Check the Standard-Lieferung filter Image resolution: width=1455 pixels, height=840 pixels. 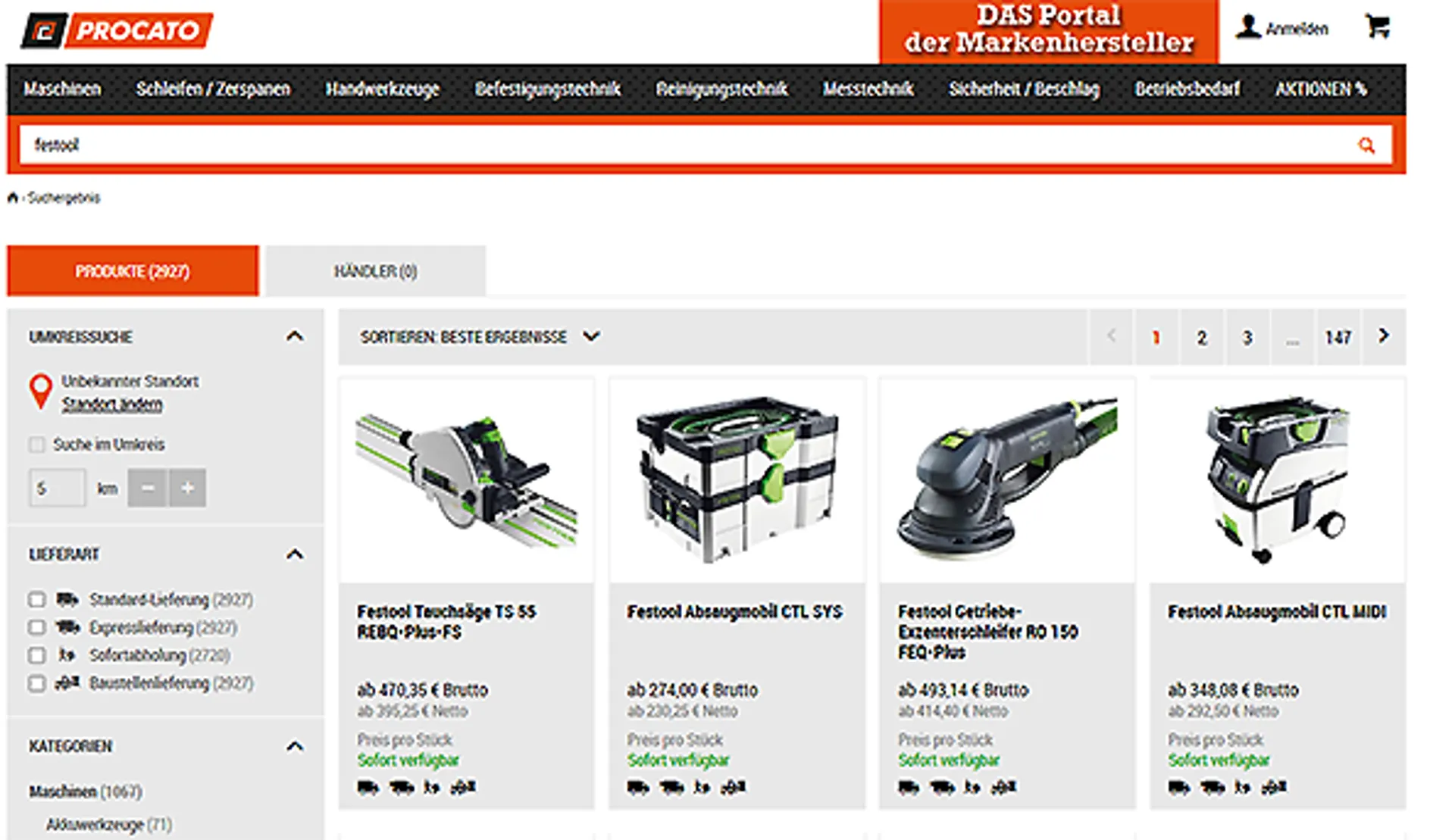(x=36, y=600)
